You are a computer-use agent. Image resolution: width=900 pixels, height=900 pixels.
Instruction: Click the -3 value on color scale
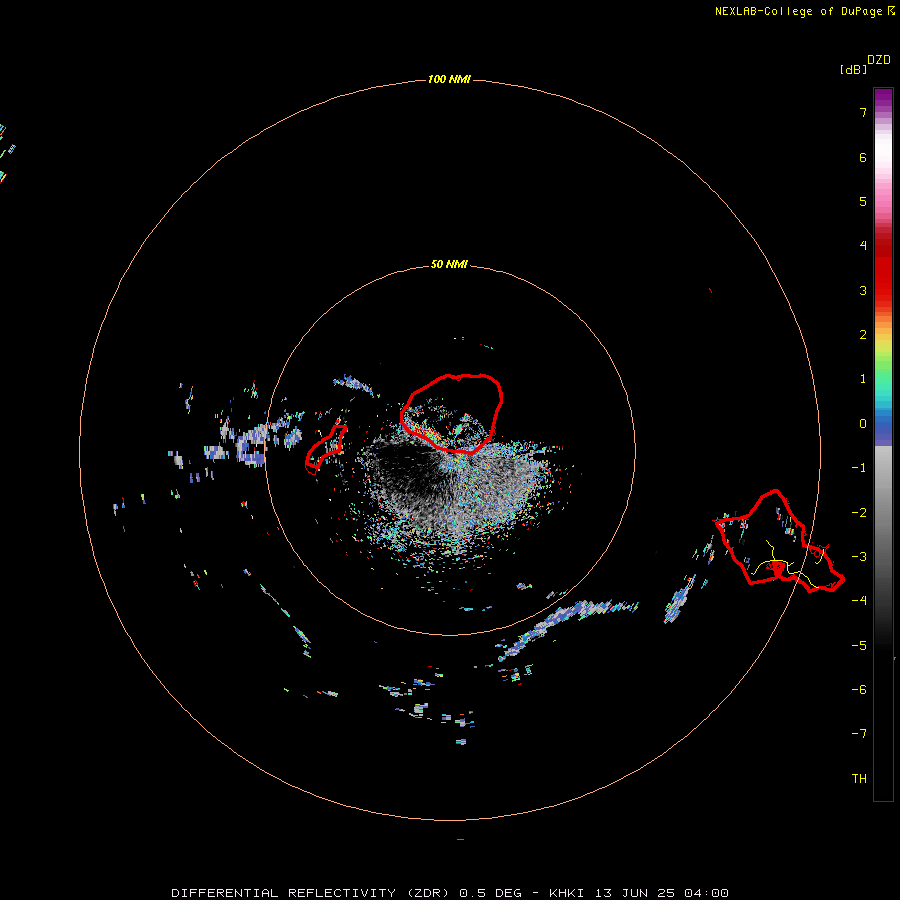(x=859, y=557)
